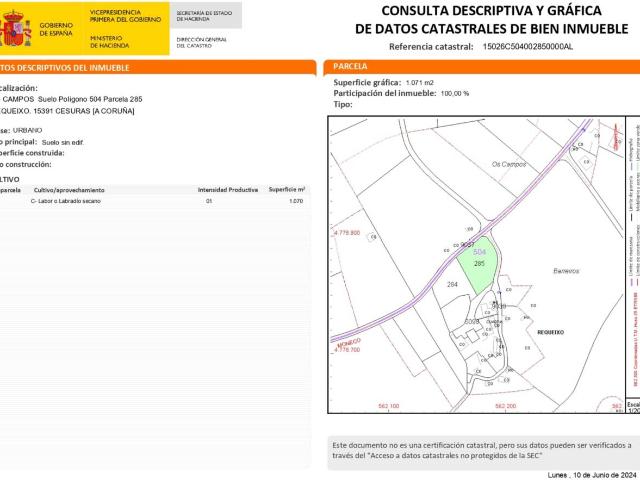Select the '1.070' surface cell
The width and height of the screenshot is (640, 480).
(296, 201)
